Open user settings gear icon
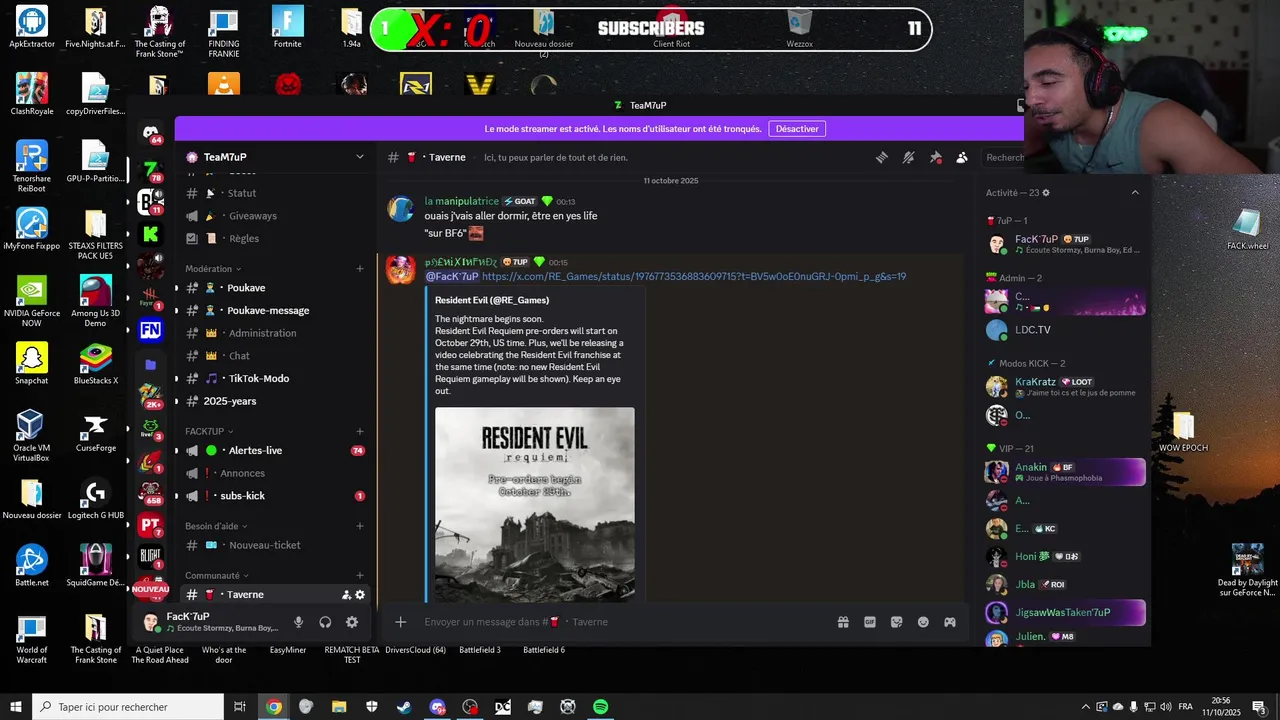 click(x=352, y=622)
